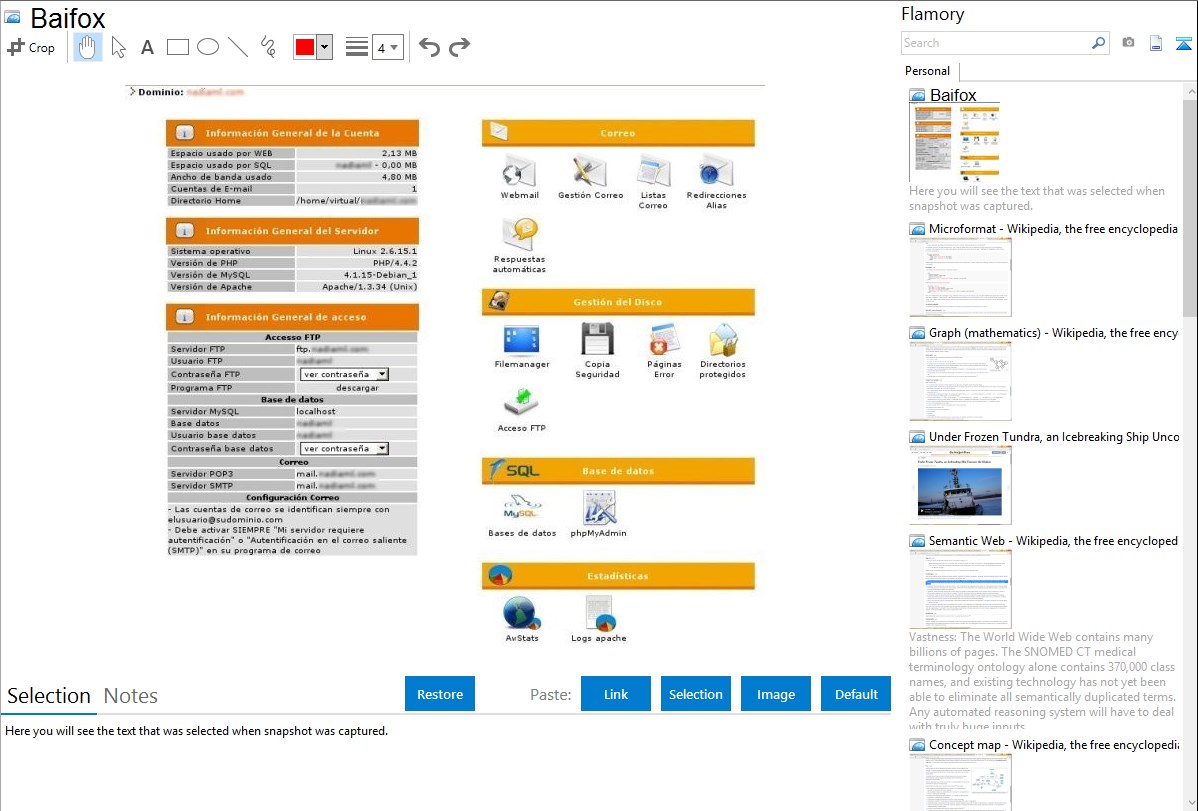This screenshot has width=1198, height=811.
Task: Activate the hand pan tool
Action: click(x=87, y=47)
